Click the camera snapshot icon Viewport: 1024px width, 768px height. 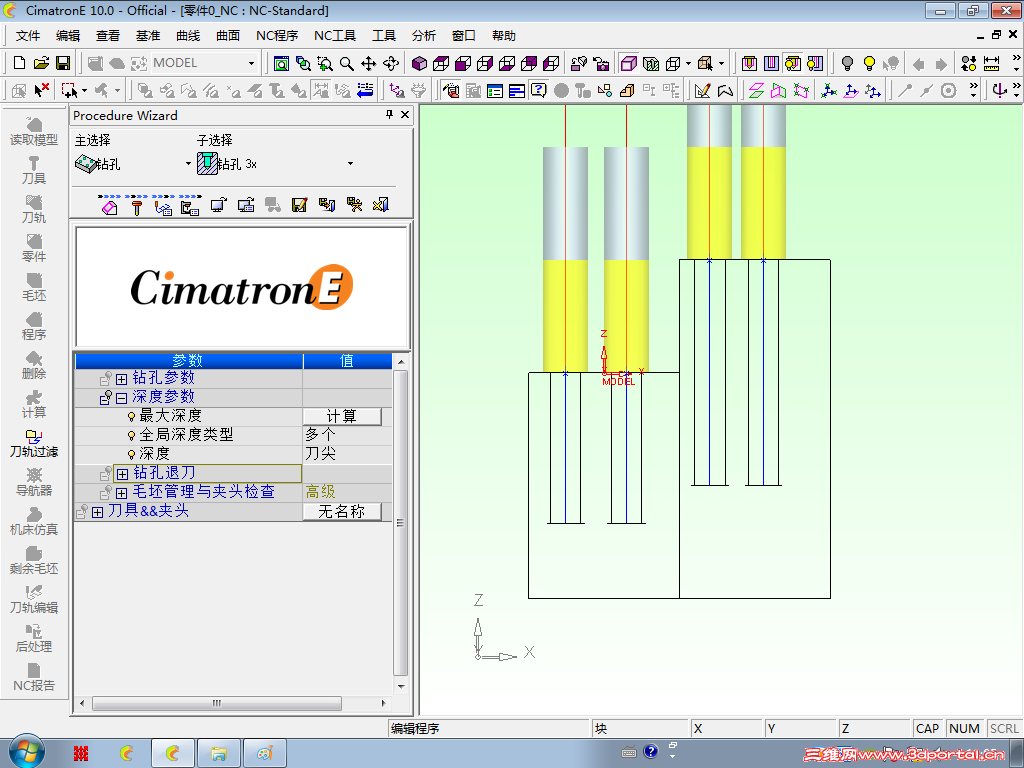point(601,63)
